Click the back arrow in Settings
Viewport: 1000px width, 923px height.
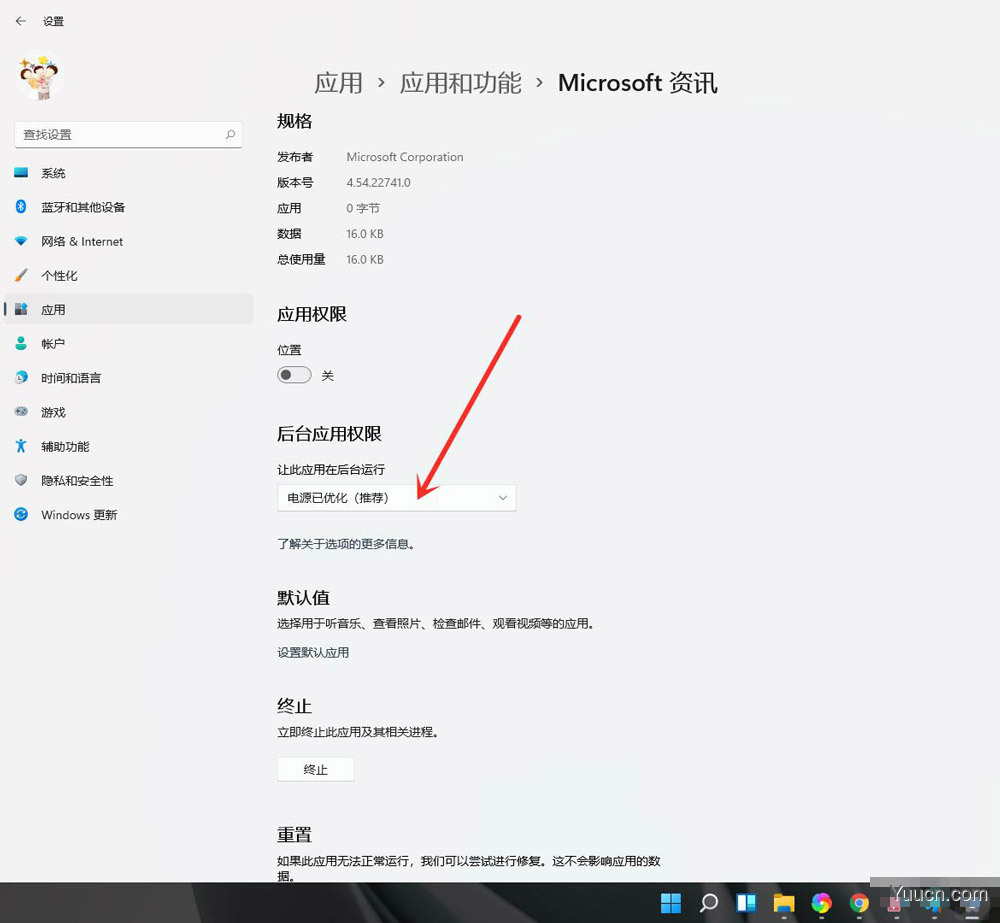tap(21, 21)
